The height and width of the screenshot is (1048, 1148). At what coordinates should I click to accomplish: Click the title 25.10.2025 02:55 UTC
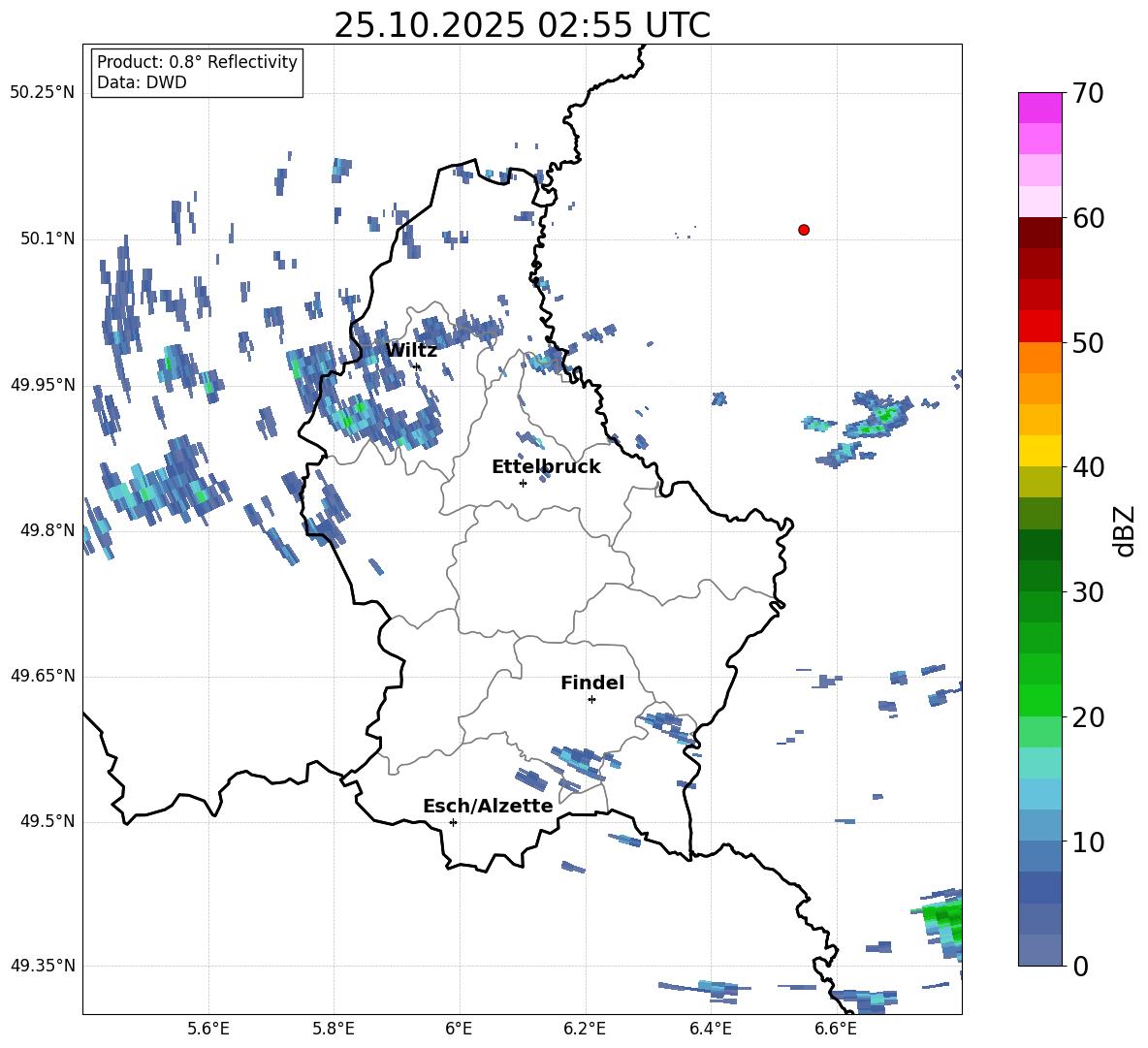[x=522, y=25]
